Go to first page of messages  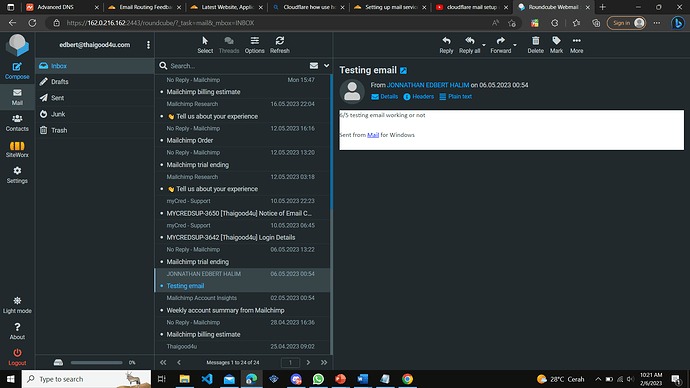(163, 362)
